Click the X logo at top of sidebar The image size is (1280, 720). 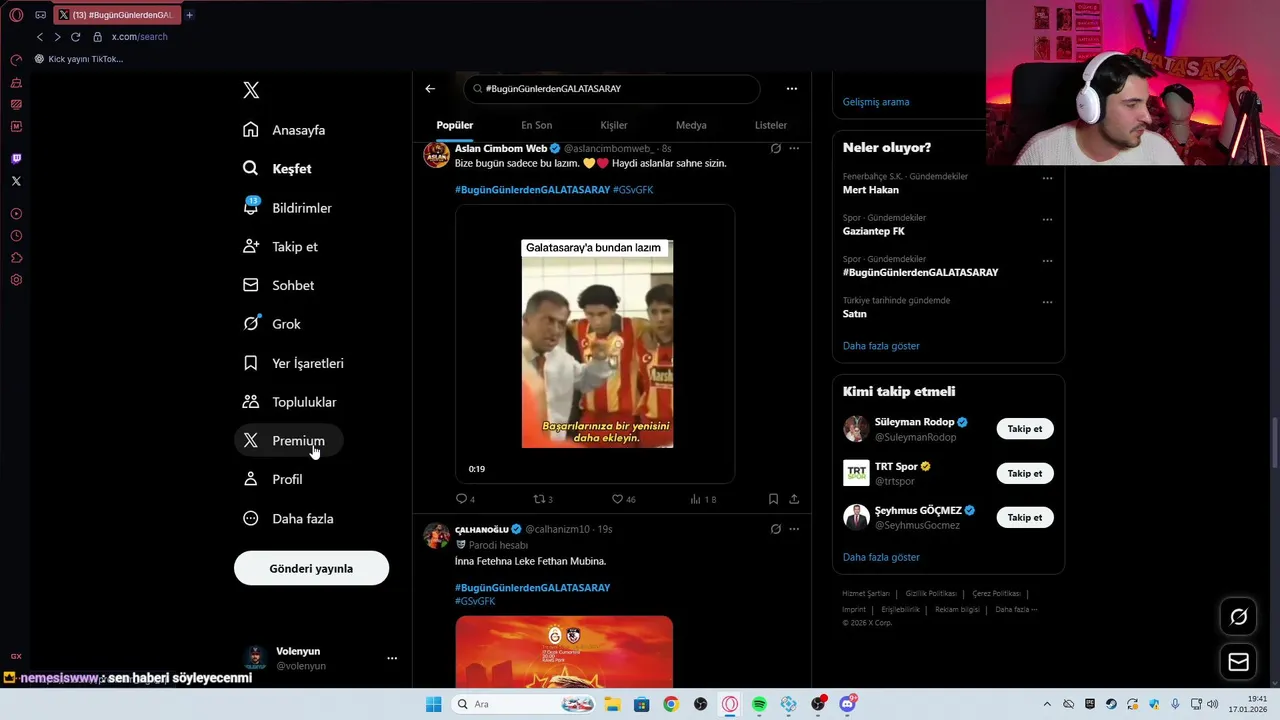pos(251,90)
